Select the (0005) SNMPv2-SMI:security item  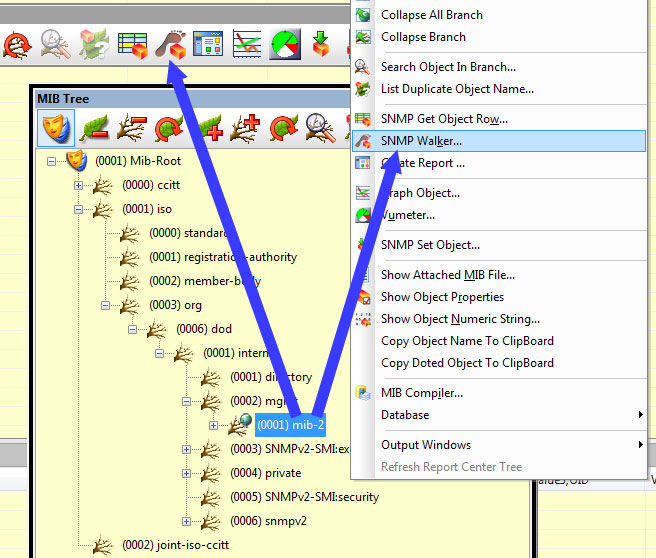click(x=305, y=497)
